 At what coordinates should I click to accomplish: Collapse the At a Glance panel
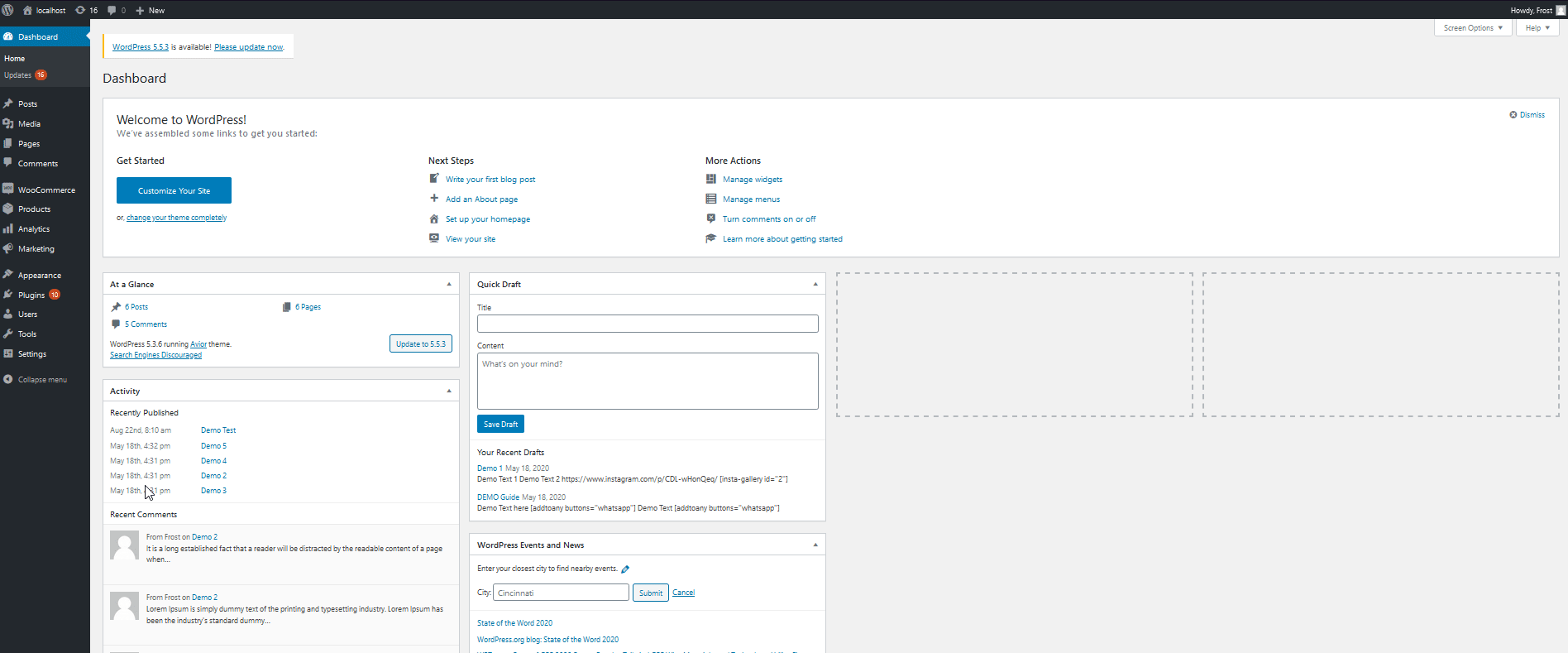449,284
